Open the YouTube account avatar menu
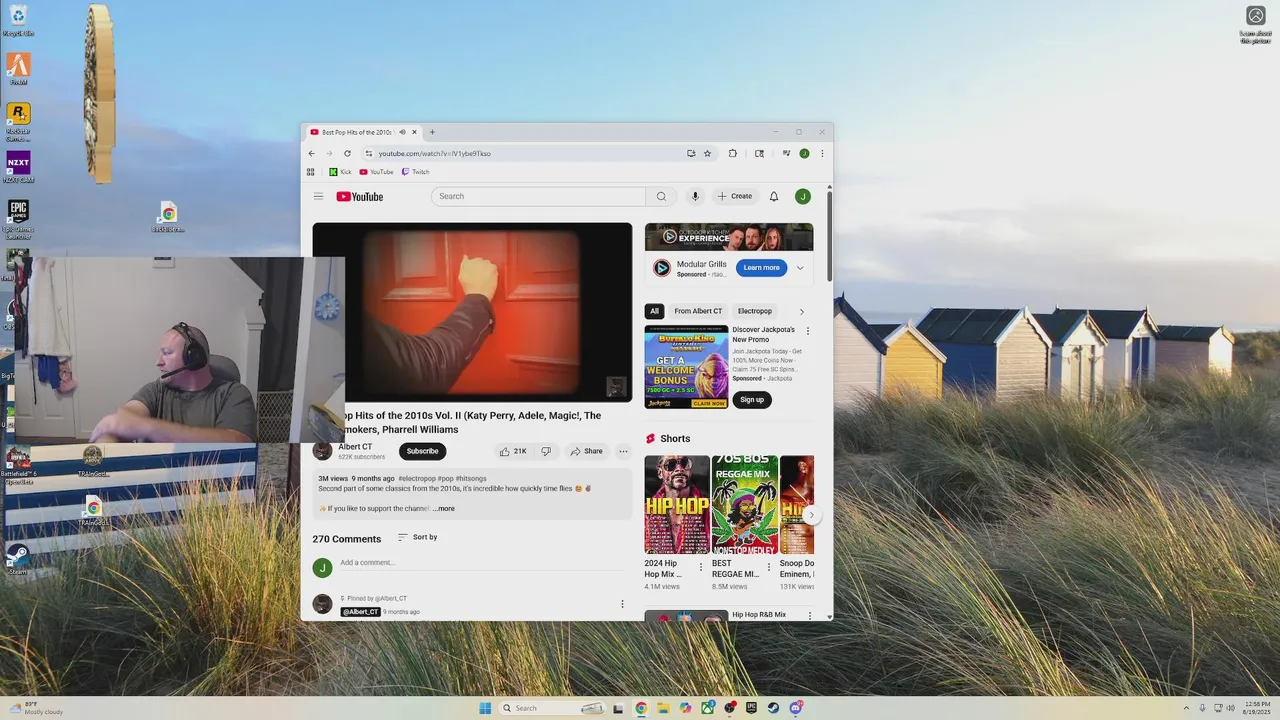 [802, 196]
